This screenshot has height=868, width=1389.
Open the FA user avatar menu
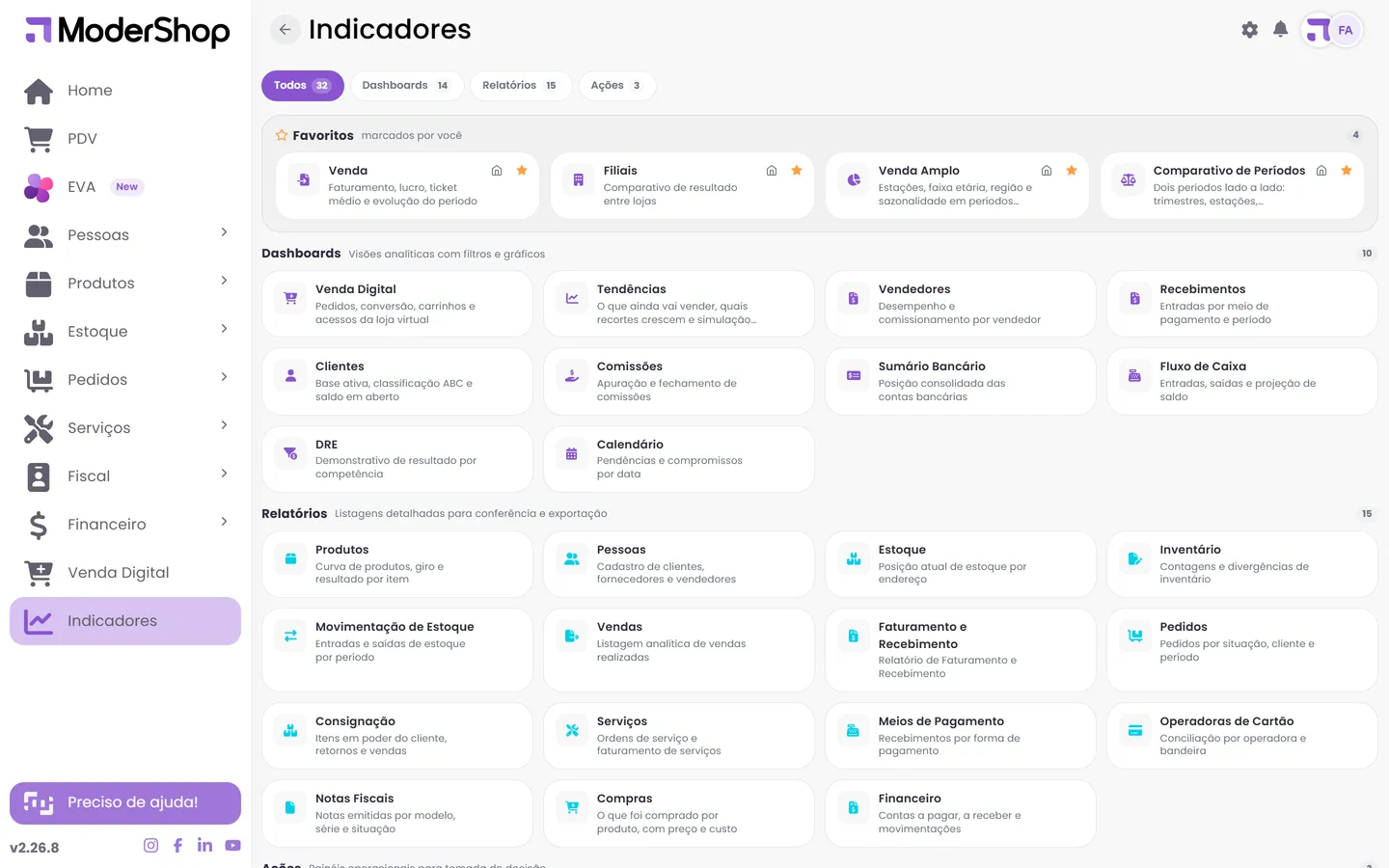tap(1345, 30)
